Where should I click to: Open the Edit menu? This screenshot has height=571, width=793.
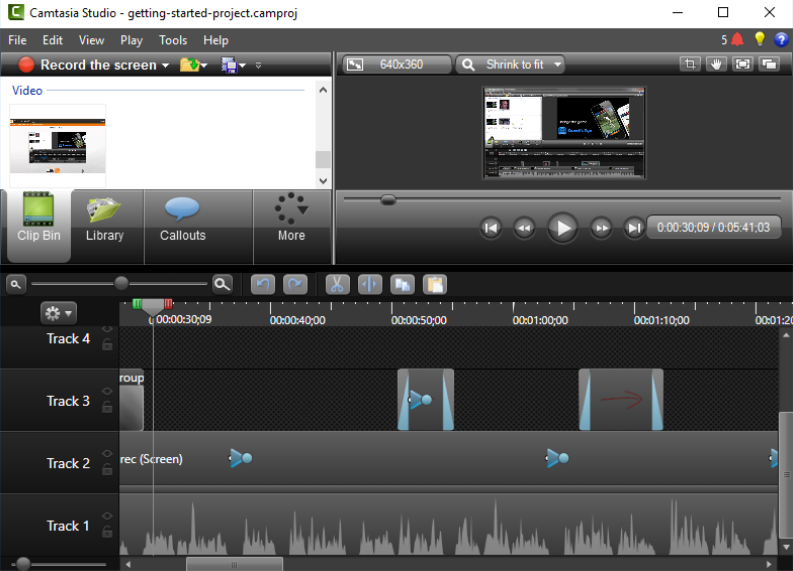tap(53, 40)
